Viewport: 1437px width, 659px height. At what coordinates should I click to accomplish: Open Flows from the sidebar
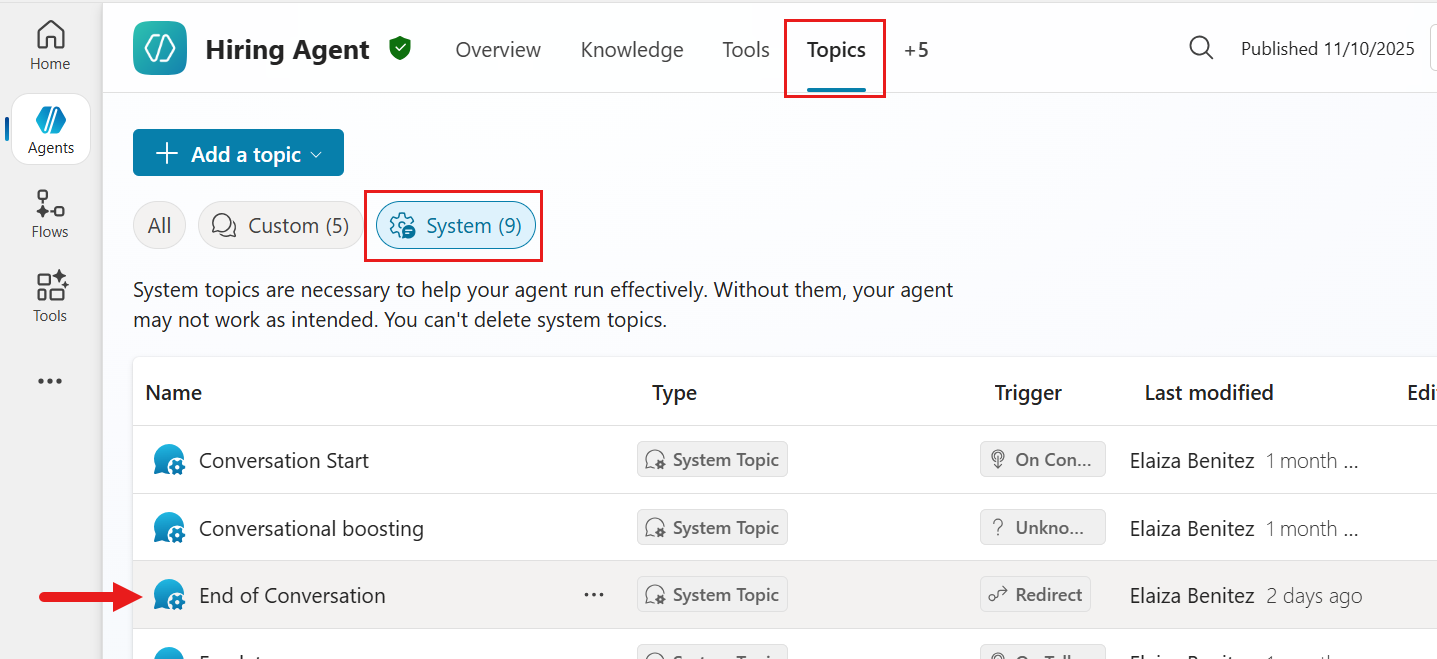tap(49, 212)
